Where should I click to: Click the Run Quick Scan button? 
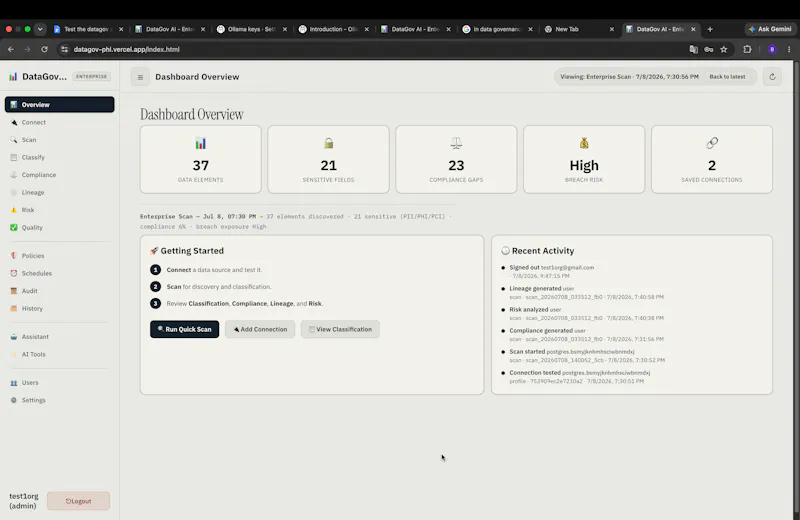(184, 329)
